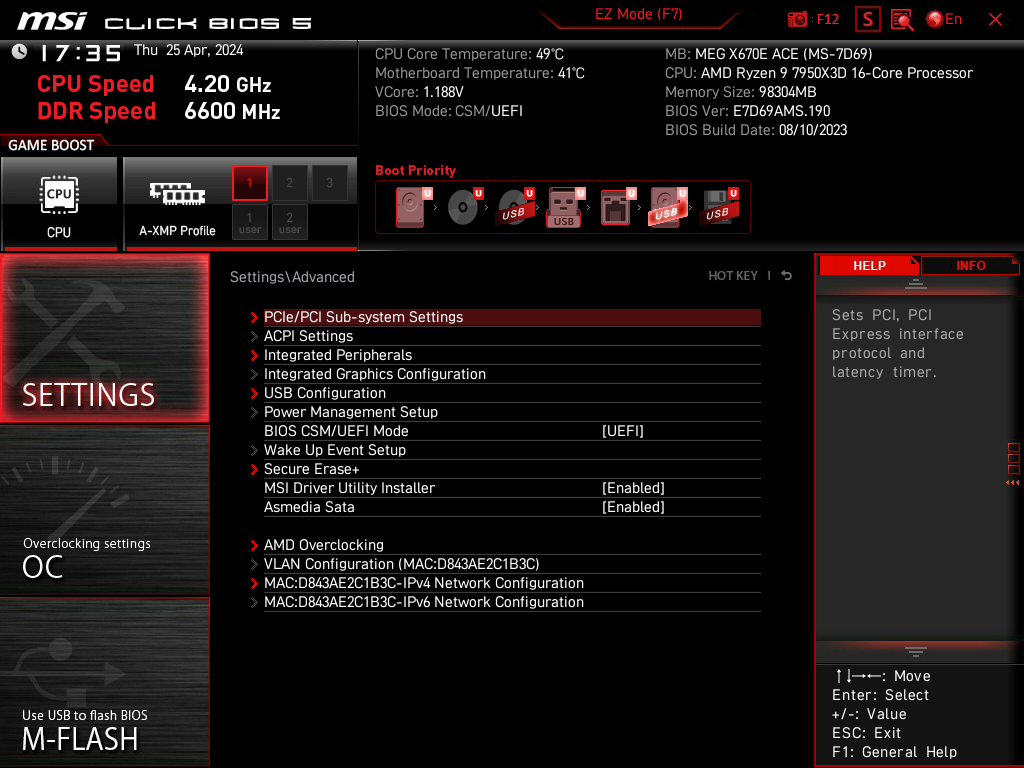1024x768 pixels.
Task: Select the USB CD/DVD boot device
Action: (516, 207)
